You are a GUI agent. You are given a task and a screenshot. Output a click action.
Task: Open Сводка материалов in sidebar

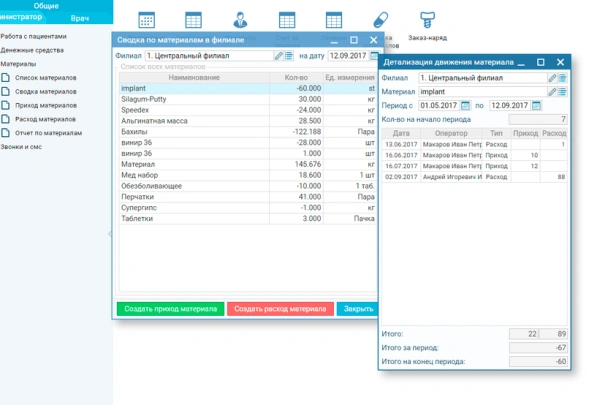tap(40, 91)
